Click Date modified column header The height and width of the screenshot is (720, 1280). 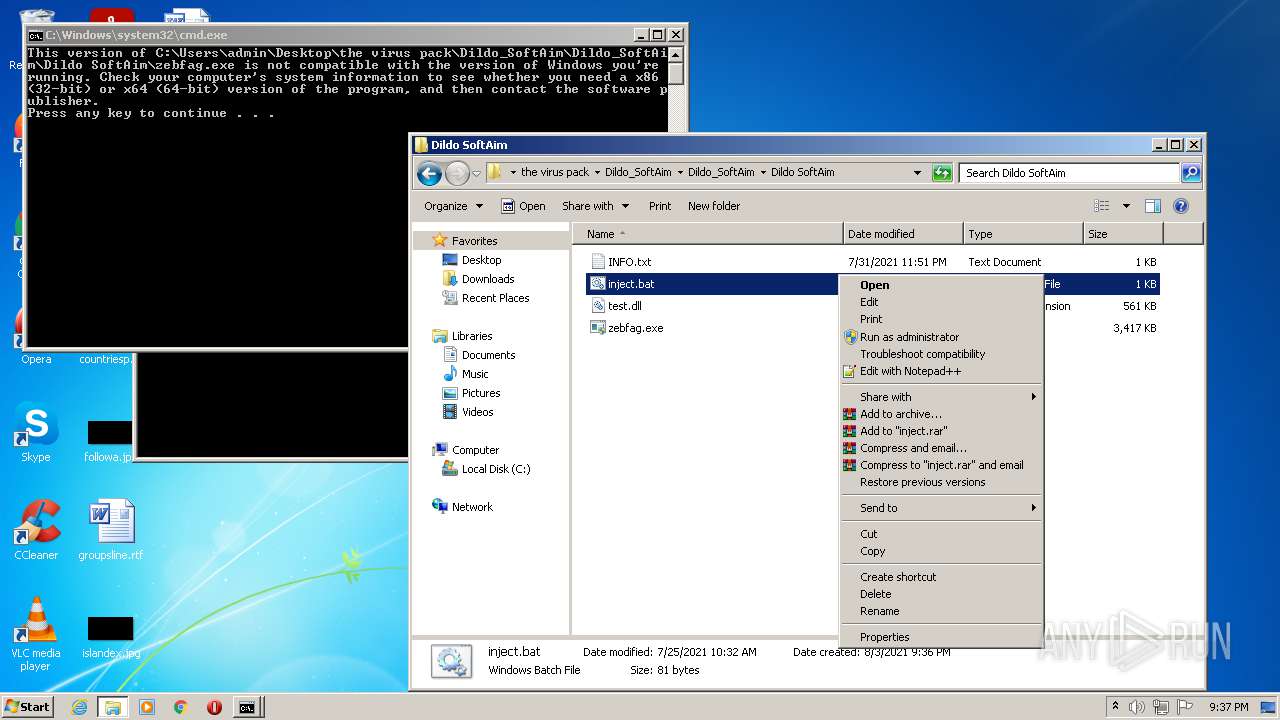tap(903, 234)
